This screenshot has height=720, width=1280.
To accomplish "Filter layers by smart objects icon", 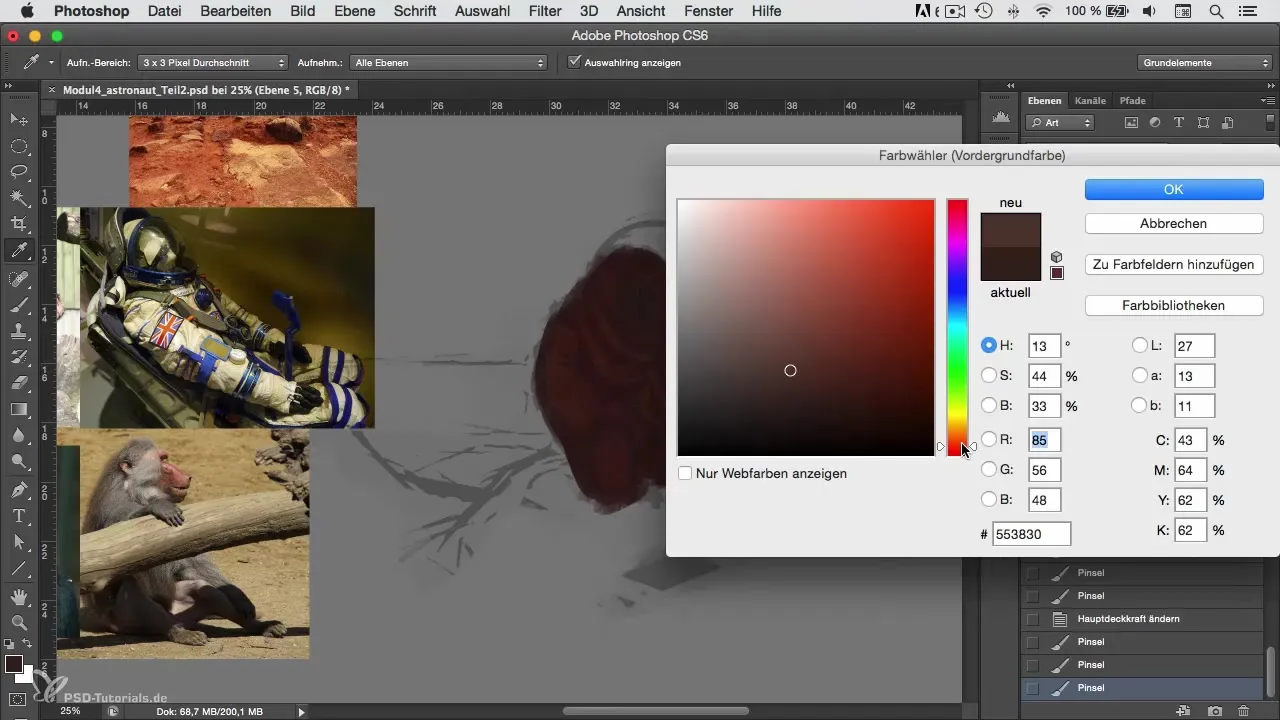I will coord(1227,123).
